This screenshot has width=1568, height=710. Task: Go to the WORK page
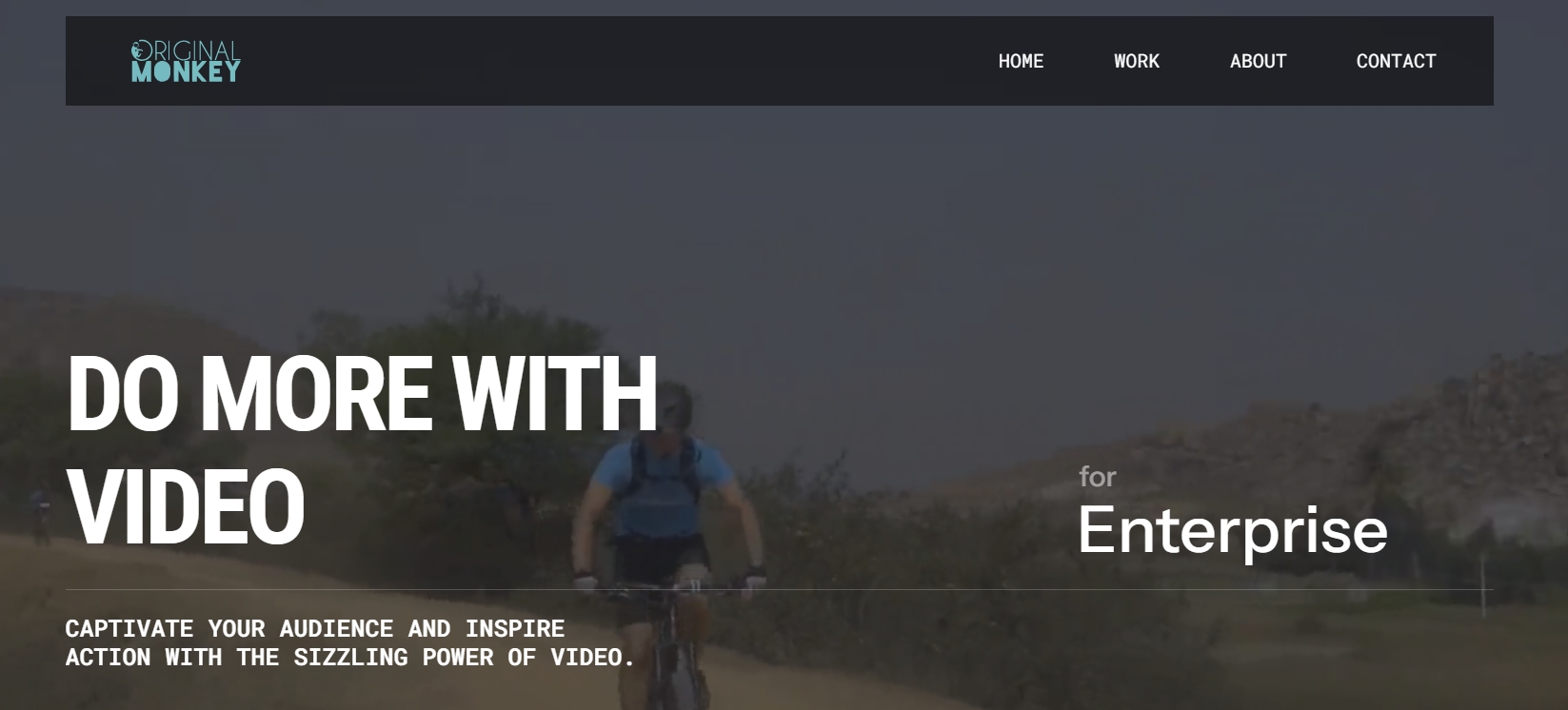(x=1137, y=61)
